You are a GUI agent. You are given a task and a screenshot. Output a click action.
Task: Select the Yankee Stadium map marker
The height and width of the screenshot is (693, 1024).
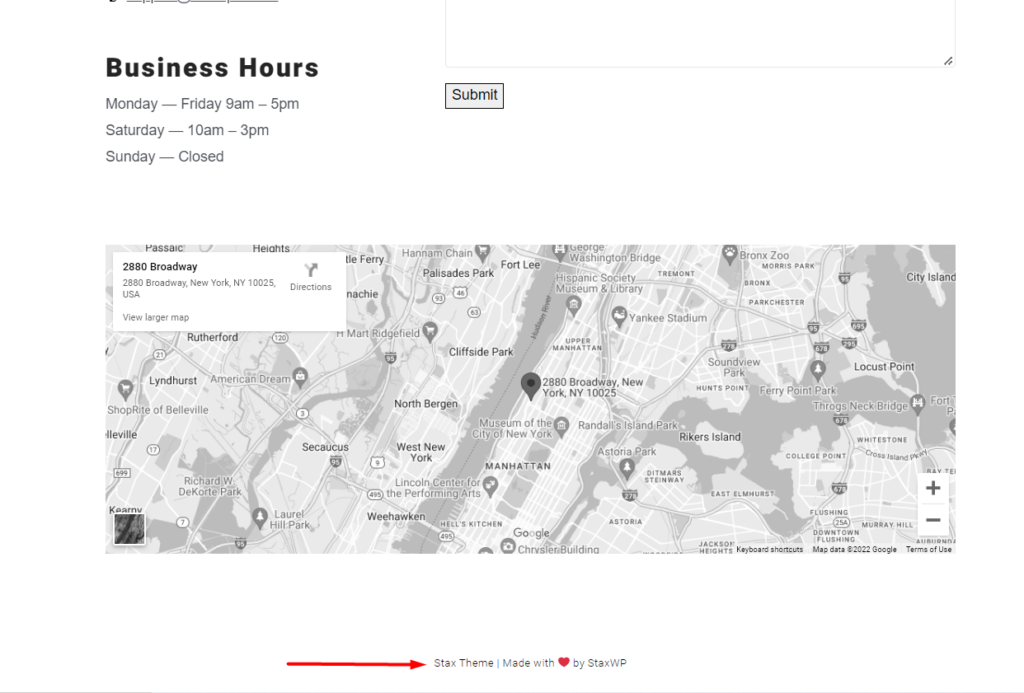point(618,317)
